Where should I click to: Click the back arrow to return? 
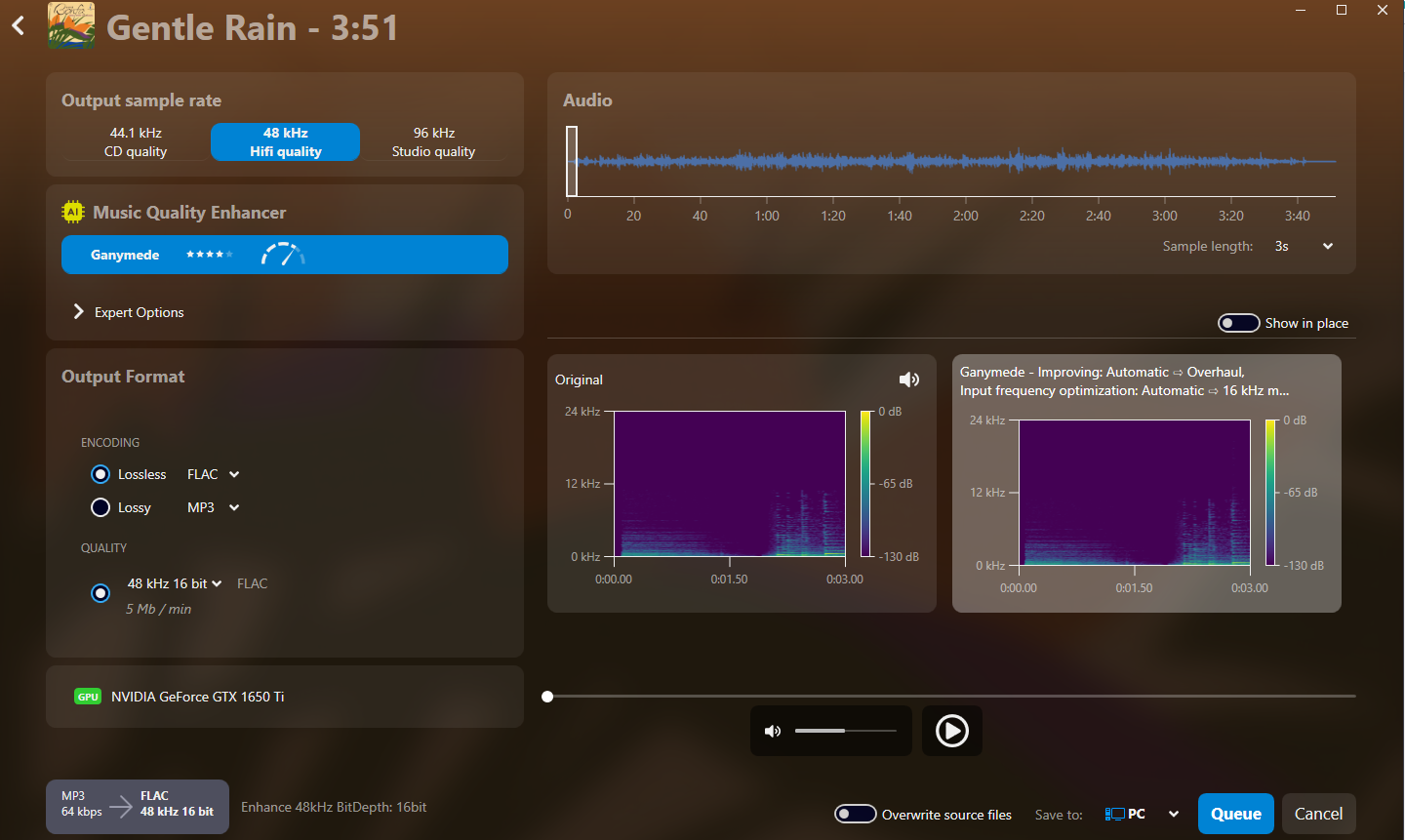point(17,25)
